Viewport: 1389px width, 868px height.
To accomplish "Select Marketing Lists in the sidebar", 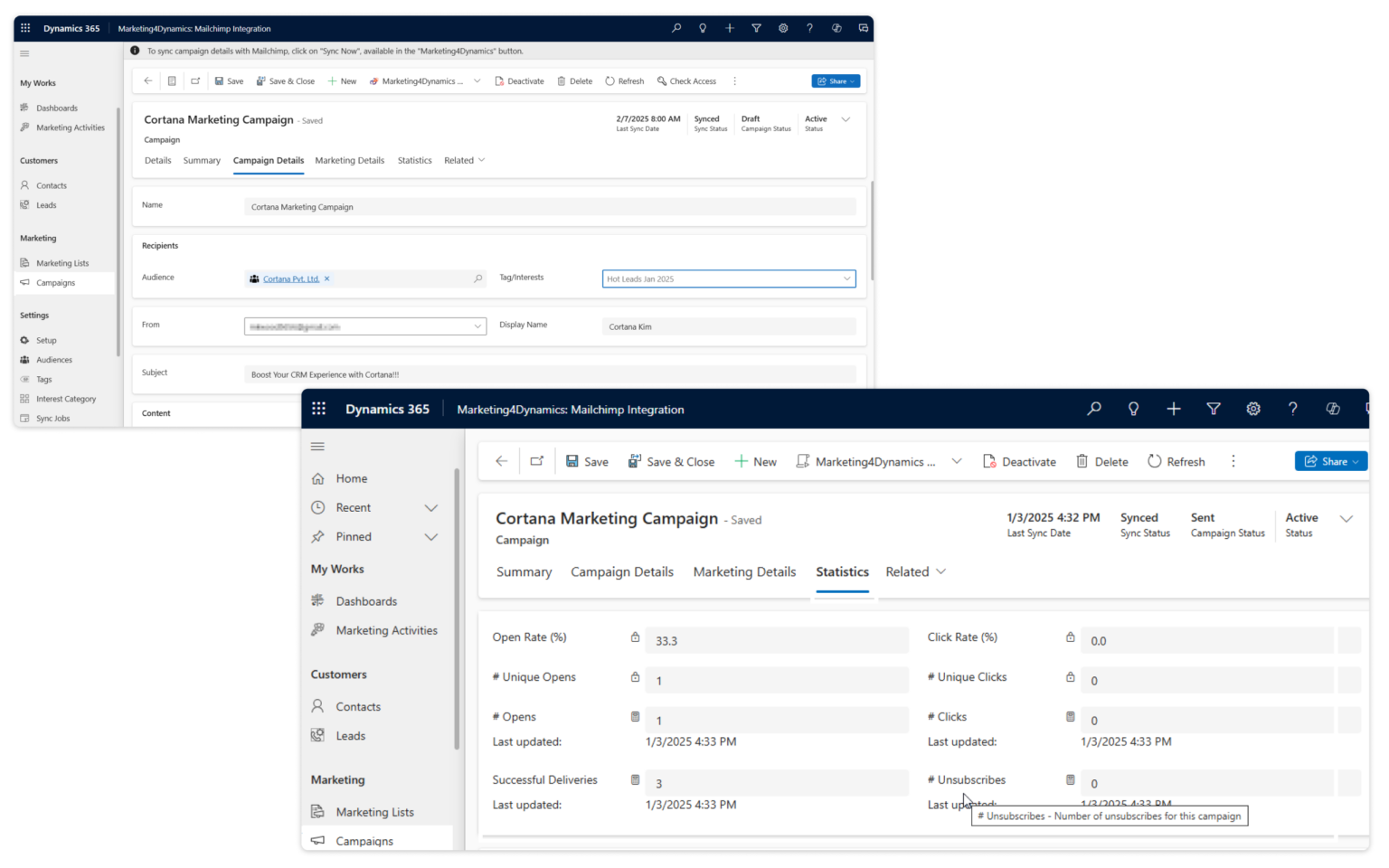I will click(374, 811).
